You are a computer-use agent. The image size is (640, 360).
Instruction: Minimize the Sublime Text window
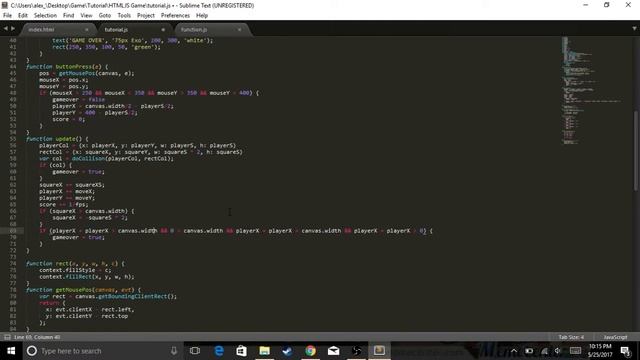pyautogui.click(x=586, y=5)
